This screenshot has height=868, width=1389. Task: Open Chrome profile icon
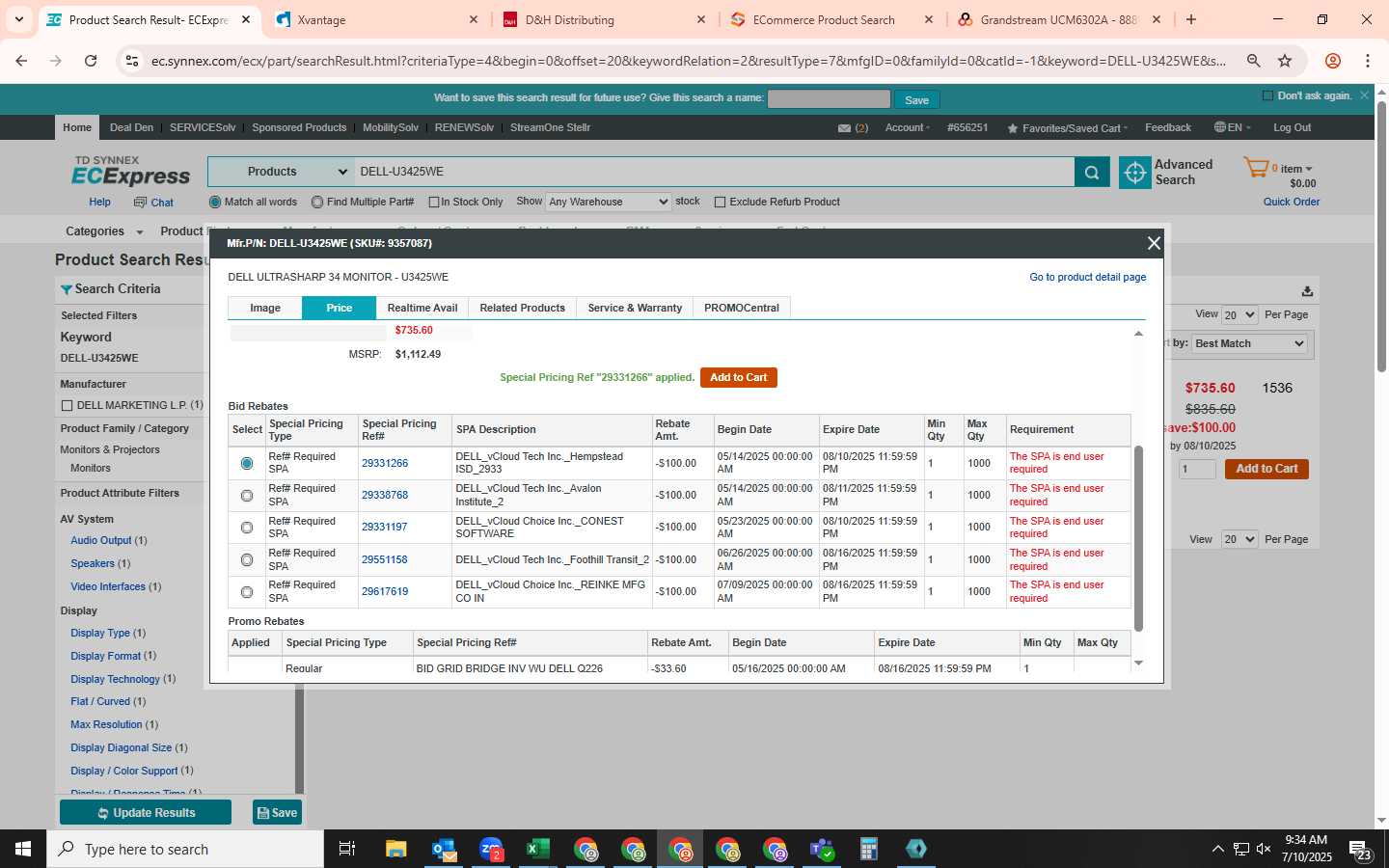1333,61
